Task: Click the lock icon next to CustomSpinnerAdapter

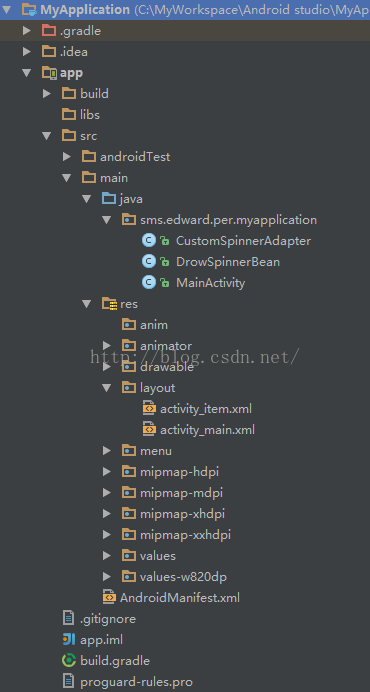Action: click(x=165, y=241)
